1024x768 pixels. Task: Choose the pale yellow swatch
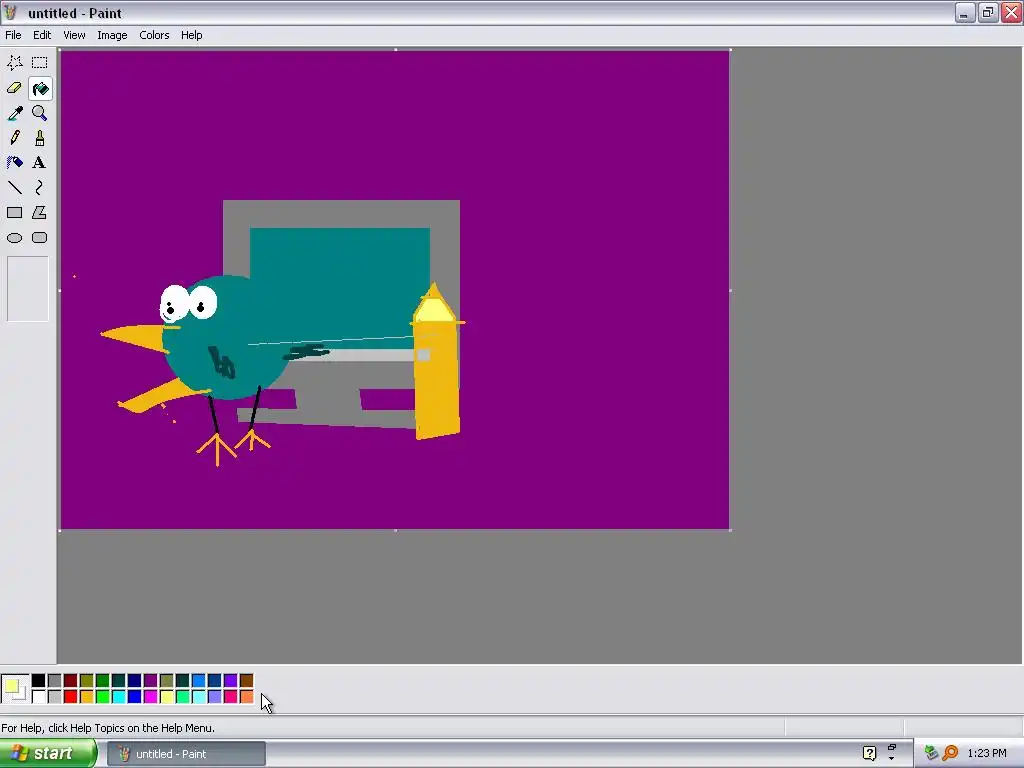[x=167, y=697]
